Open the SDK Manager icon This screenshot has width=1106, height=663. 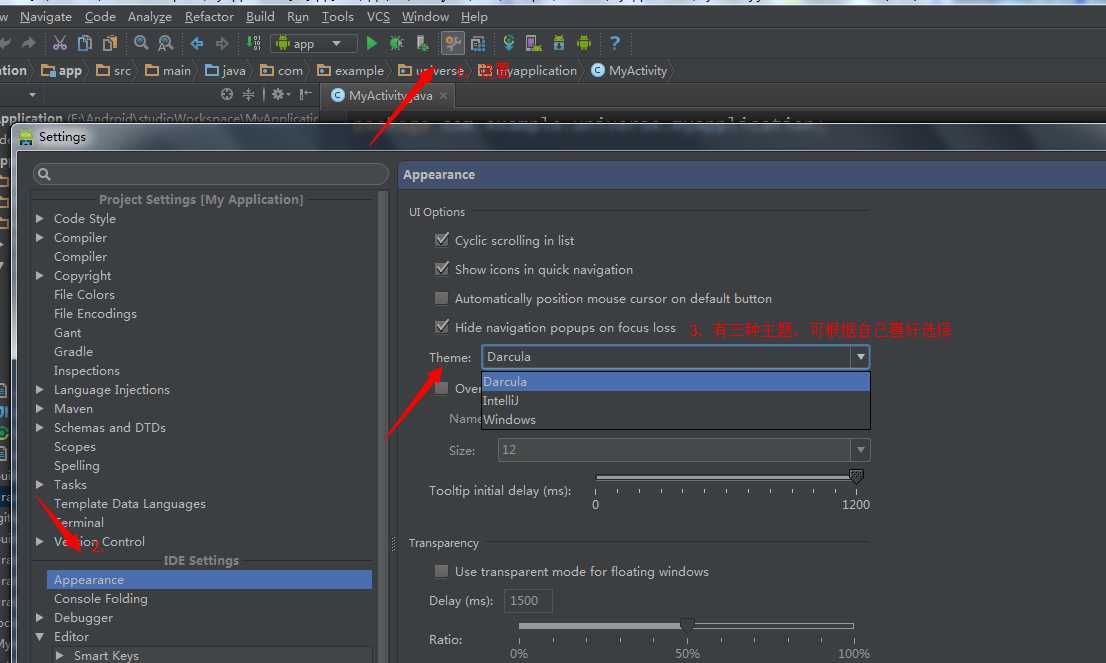559,44
